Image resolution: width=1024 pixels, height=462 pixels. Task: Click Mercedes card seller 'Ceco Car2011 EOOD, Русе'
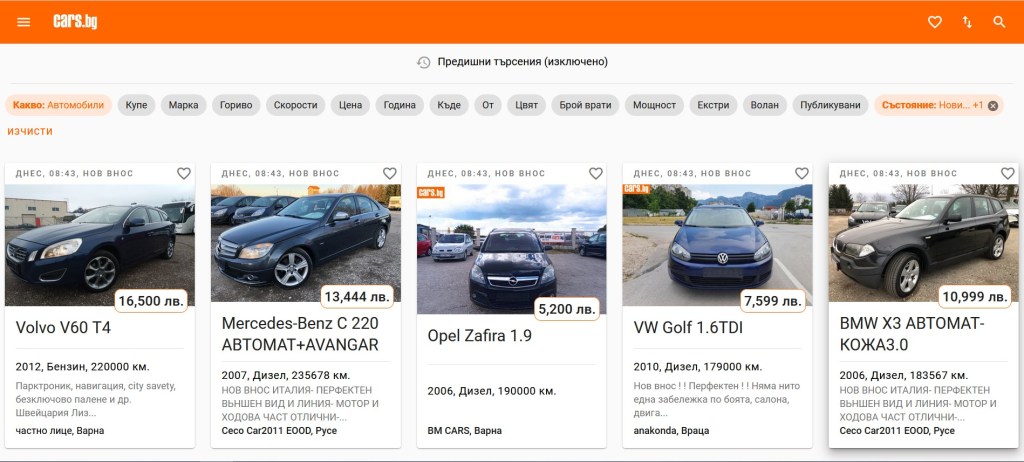pos(280,431)
